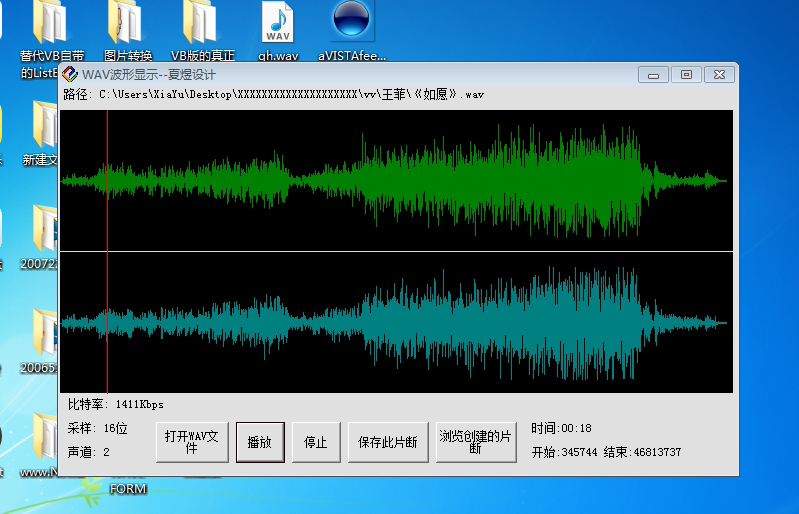
Task: Select the 替代VB自带的ListB folder icon
Action: coord(50,22)
